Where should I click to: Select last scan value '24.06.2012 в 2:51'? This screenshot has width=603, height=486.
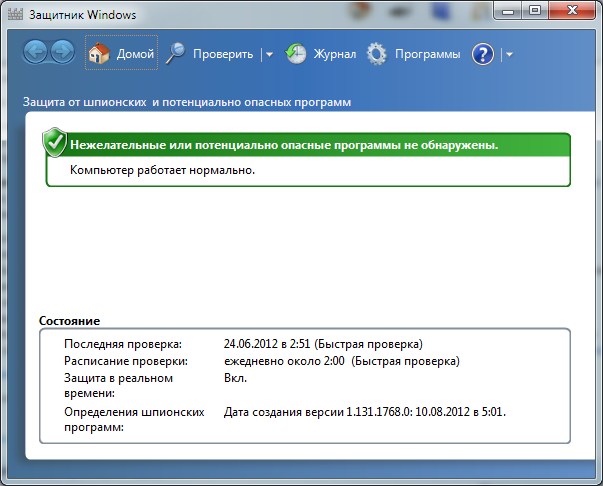(x=267, y=344)
